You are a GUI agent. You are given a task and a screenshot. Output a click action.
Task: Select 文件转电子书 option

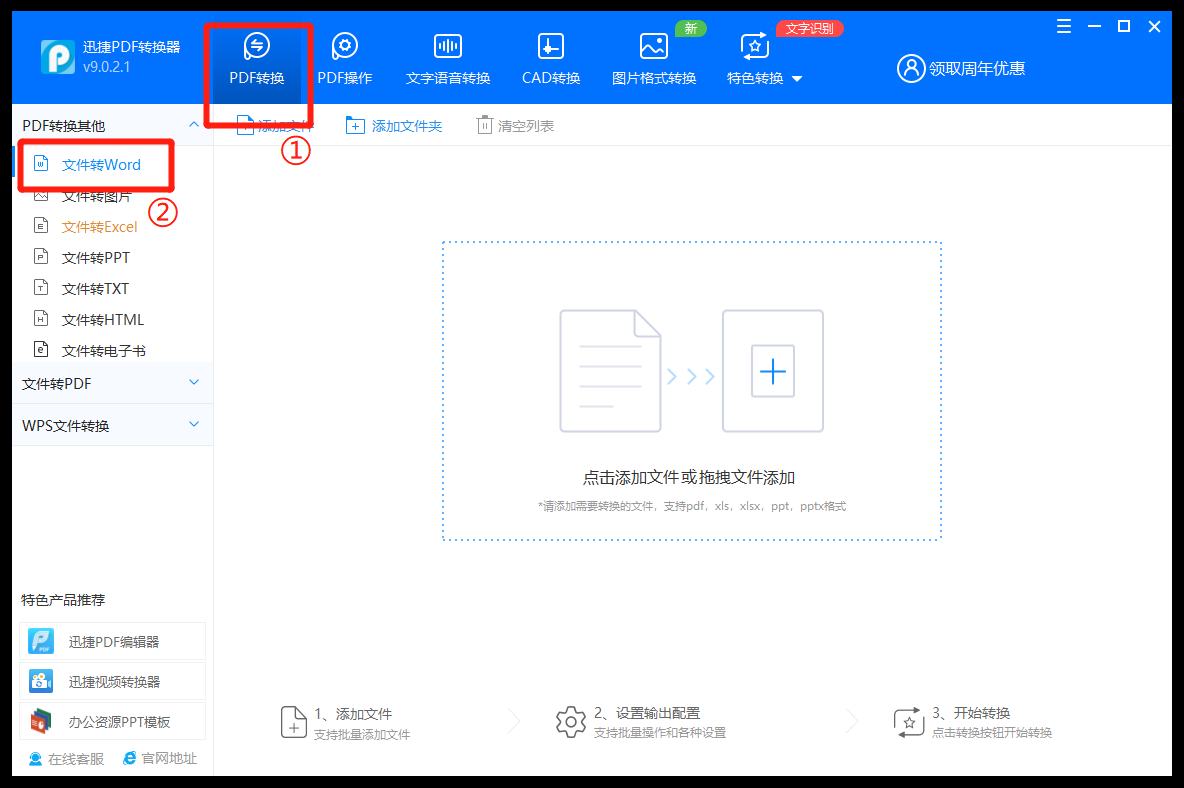coord(103,350)
